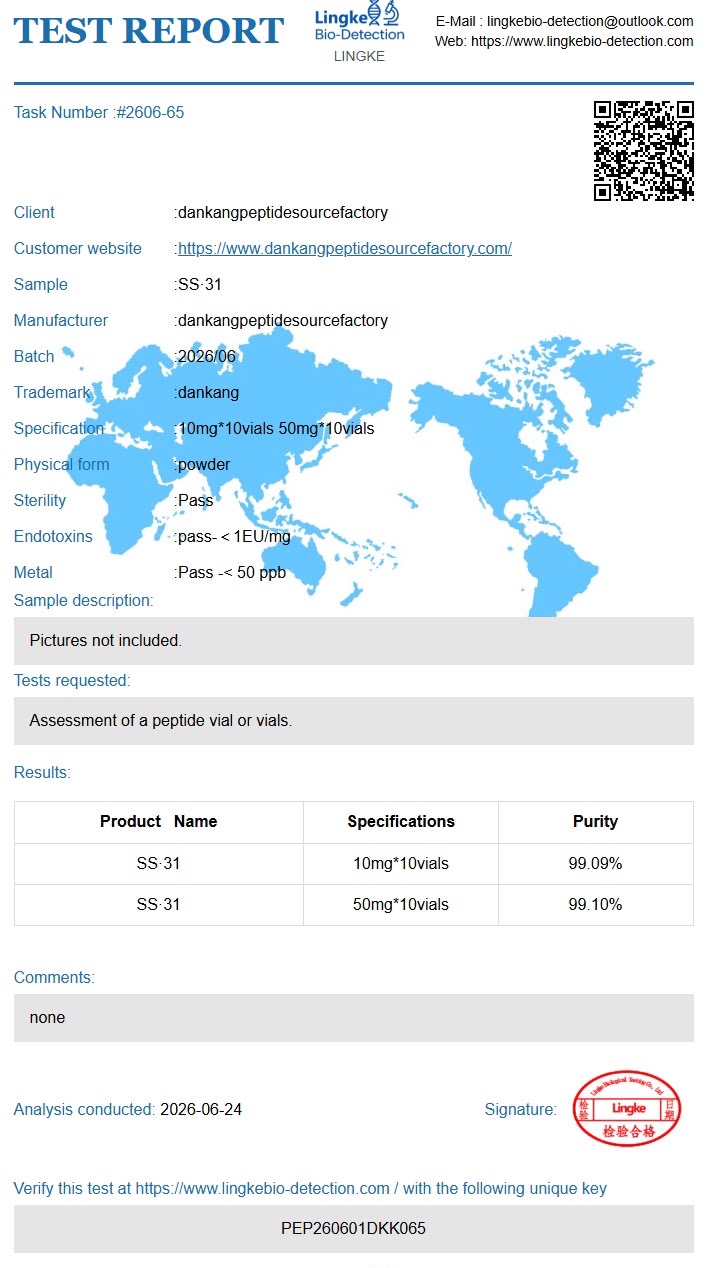Screen dimensions: 709x1268
Task: Select the unique key PEP260601DKK065
Action: 353,1228
